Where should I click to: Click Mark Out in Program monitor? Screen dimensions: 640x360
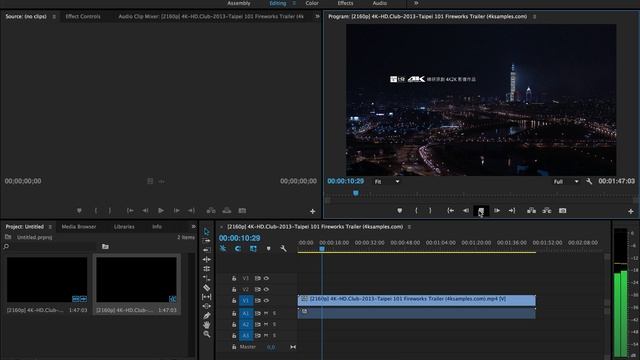[x=430, y=211]
